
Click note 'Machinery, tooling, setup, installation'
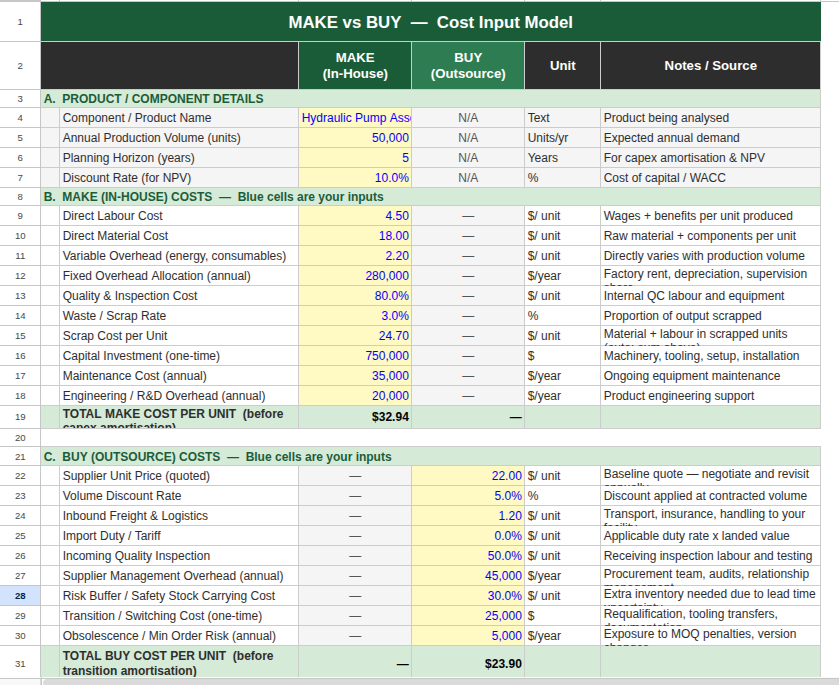coord(701,356)
